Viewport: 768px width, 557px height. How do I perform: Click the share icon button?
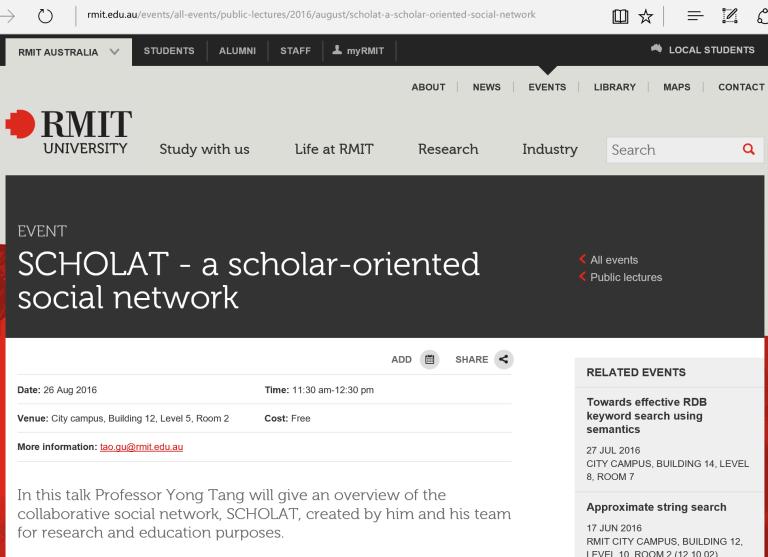[x=504, y=360]
